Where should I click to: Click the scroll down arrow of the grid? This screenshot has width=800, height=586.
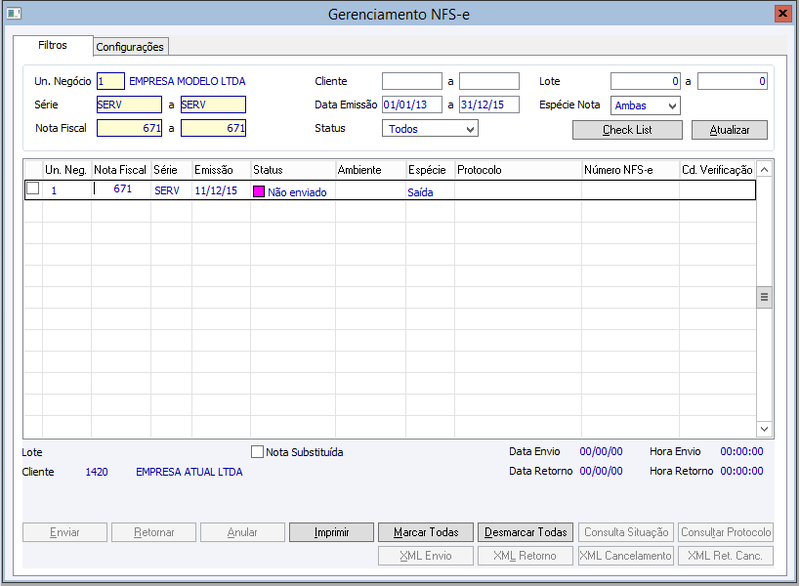tap(764, 429)
